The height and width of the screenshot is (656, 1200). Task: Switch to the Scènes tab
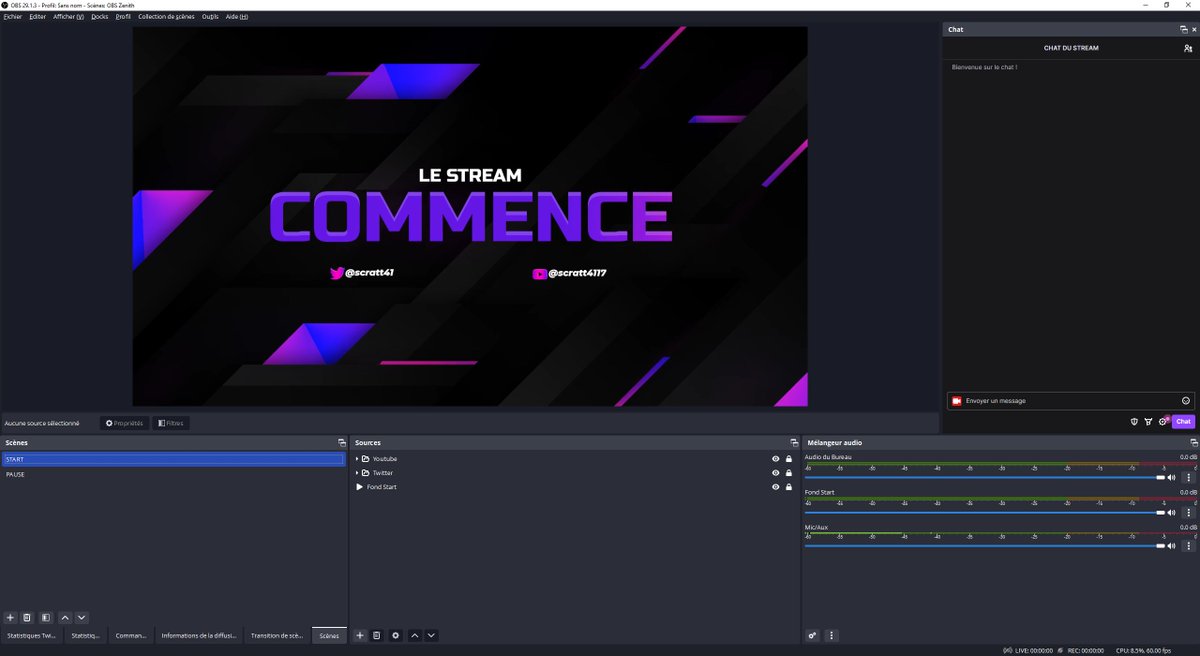pos(329,635)
